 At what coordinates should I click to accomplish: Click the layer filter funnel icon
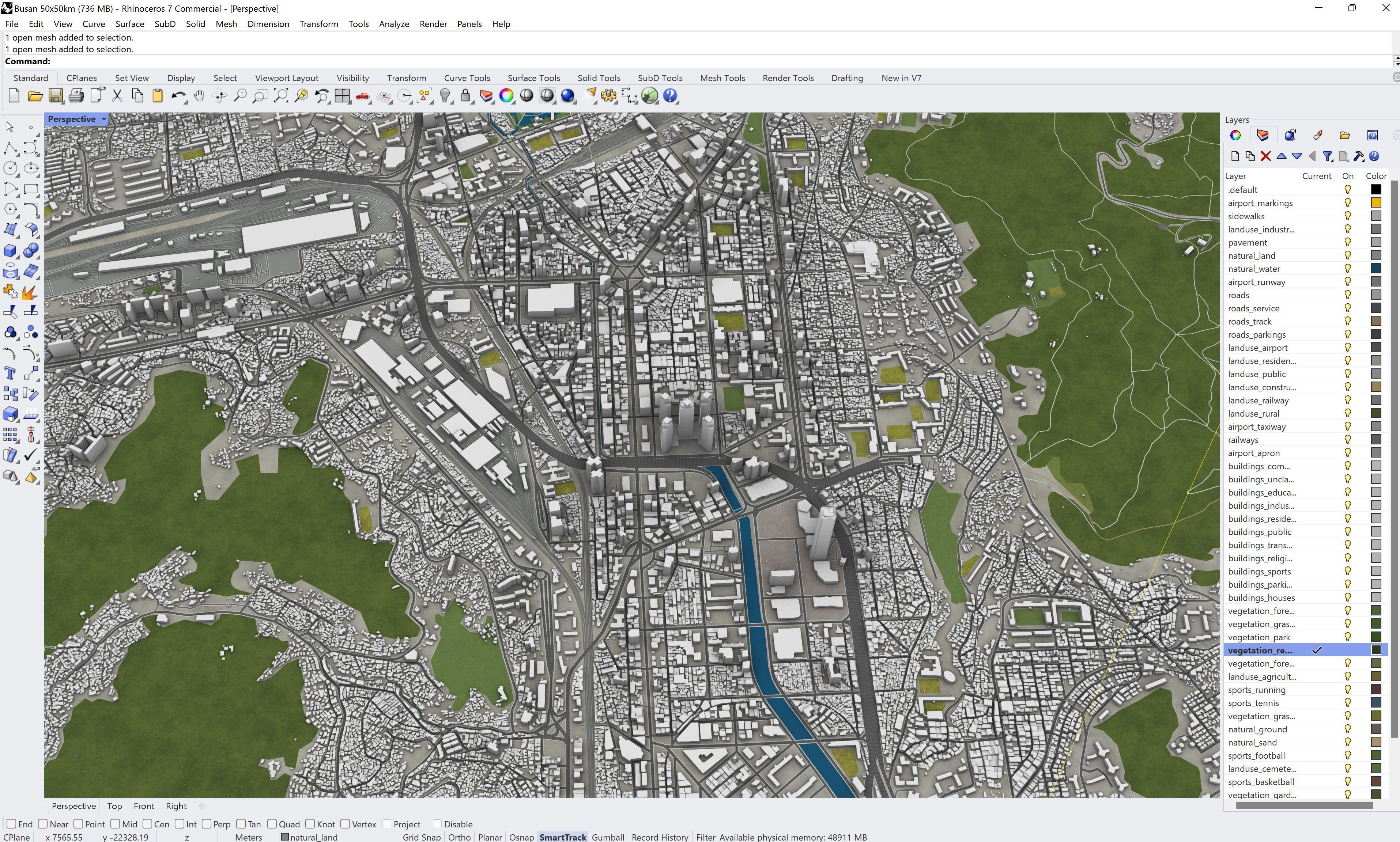[1327, 156]
